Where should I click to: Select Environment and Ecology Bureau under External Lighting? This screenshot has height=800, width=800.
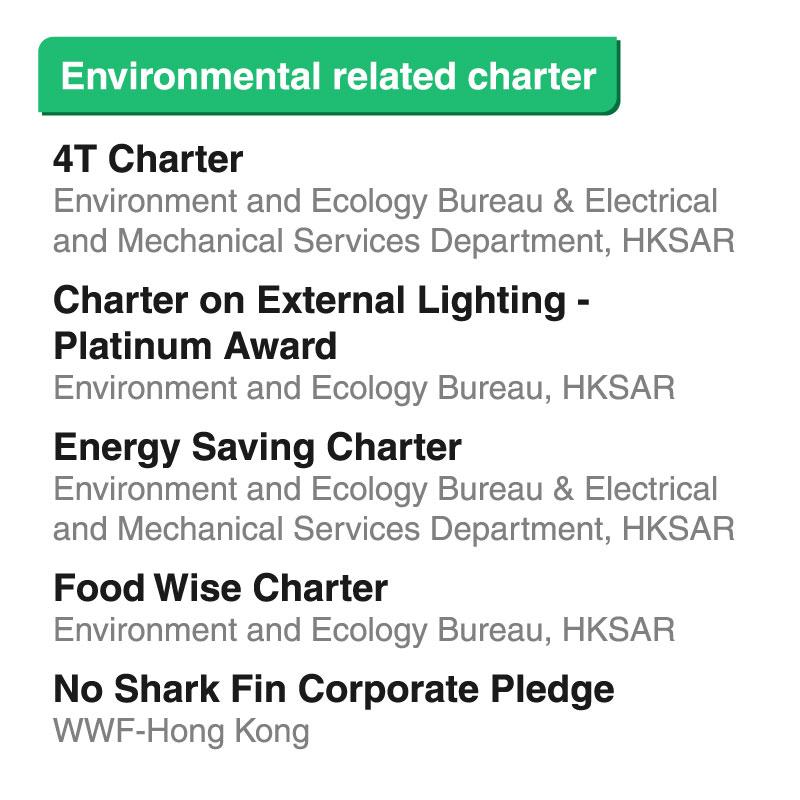(302, 389)
